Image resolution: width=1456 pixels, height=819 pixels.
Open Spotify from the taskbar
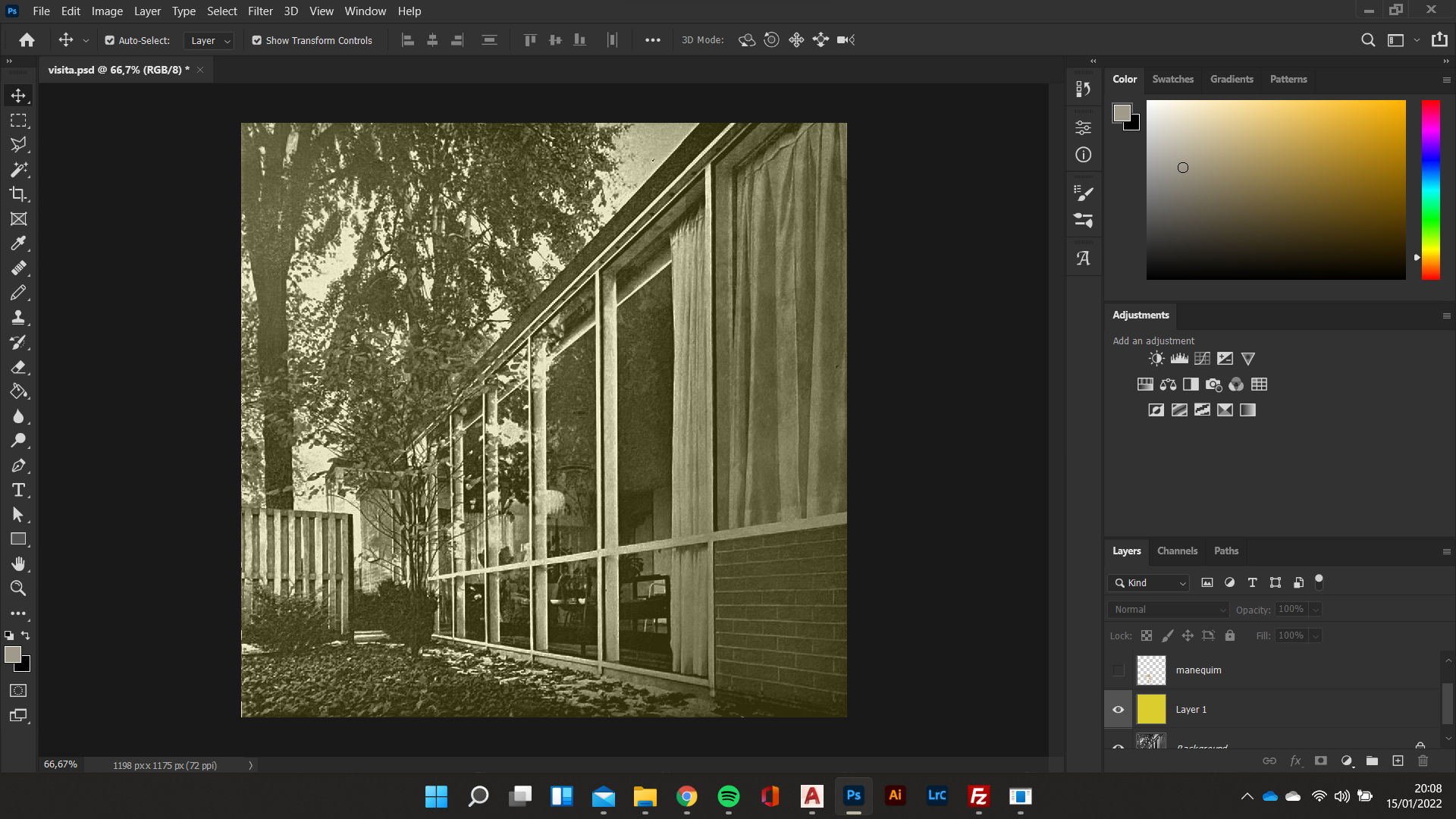click(728, 796)
